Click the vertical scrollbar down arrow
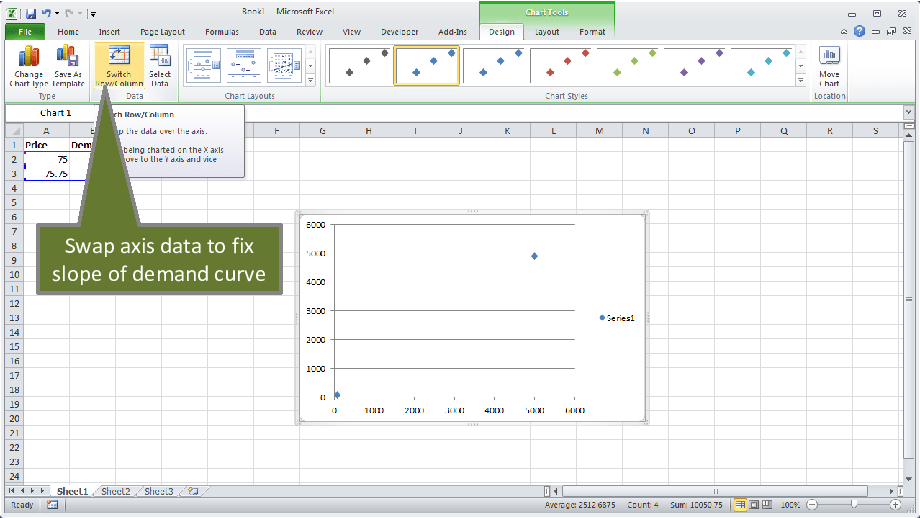 click(x=909, y=480)
